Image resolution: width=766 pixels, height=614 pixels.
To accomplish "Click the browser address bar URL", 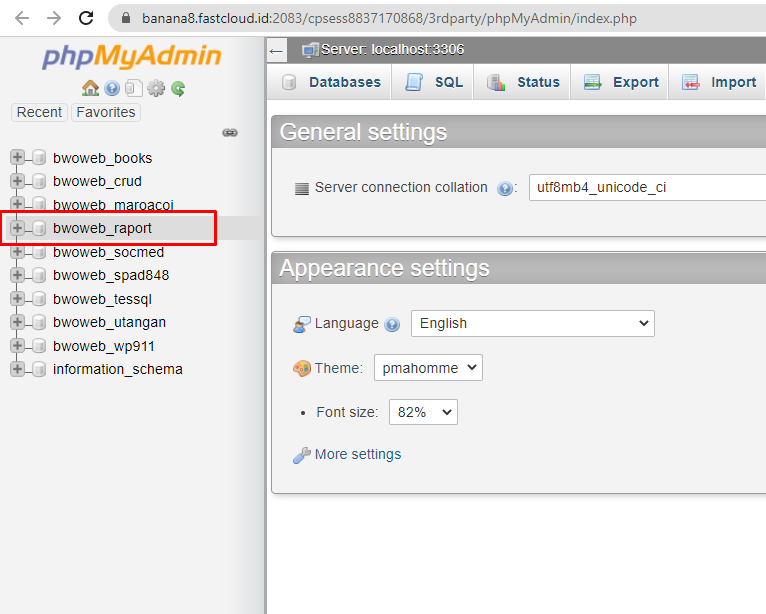I will point(389,19).
